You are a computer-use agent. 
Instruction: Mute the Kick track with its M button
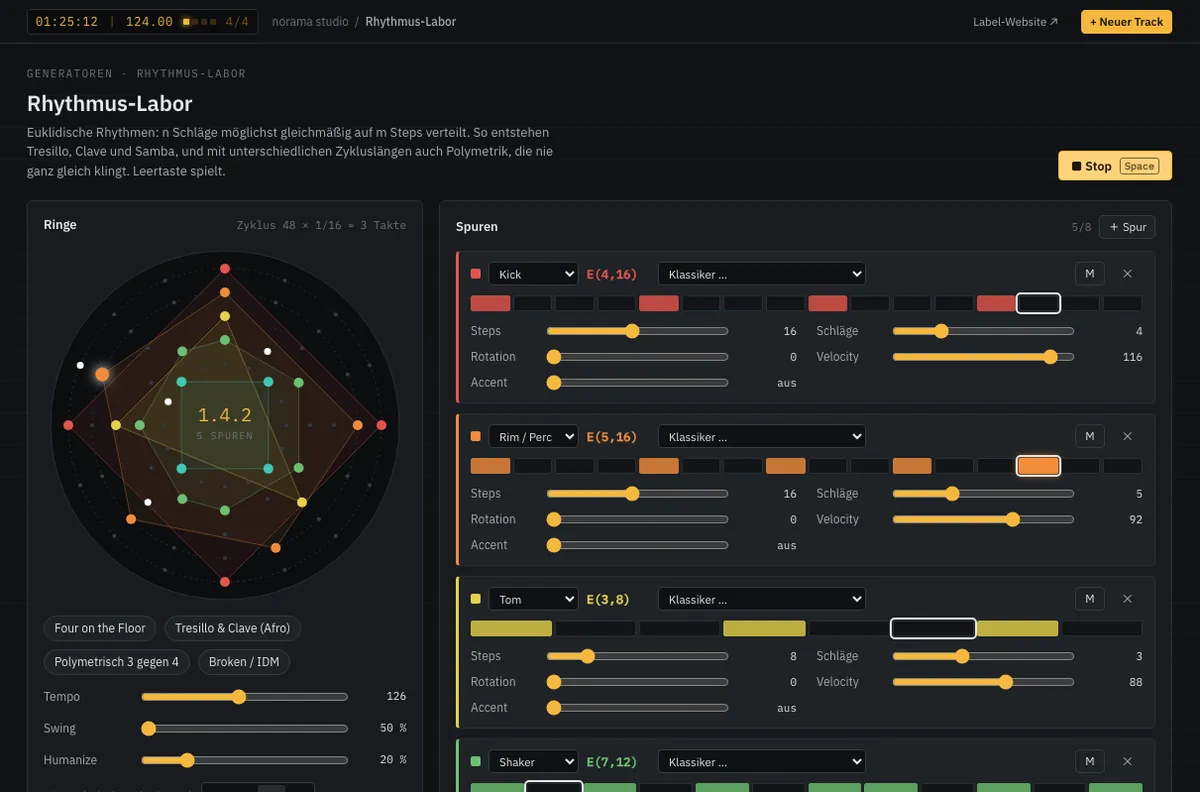1089,274
